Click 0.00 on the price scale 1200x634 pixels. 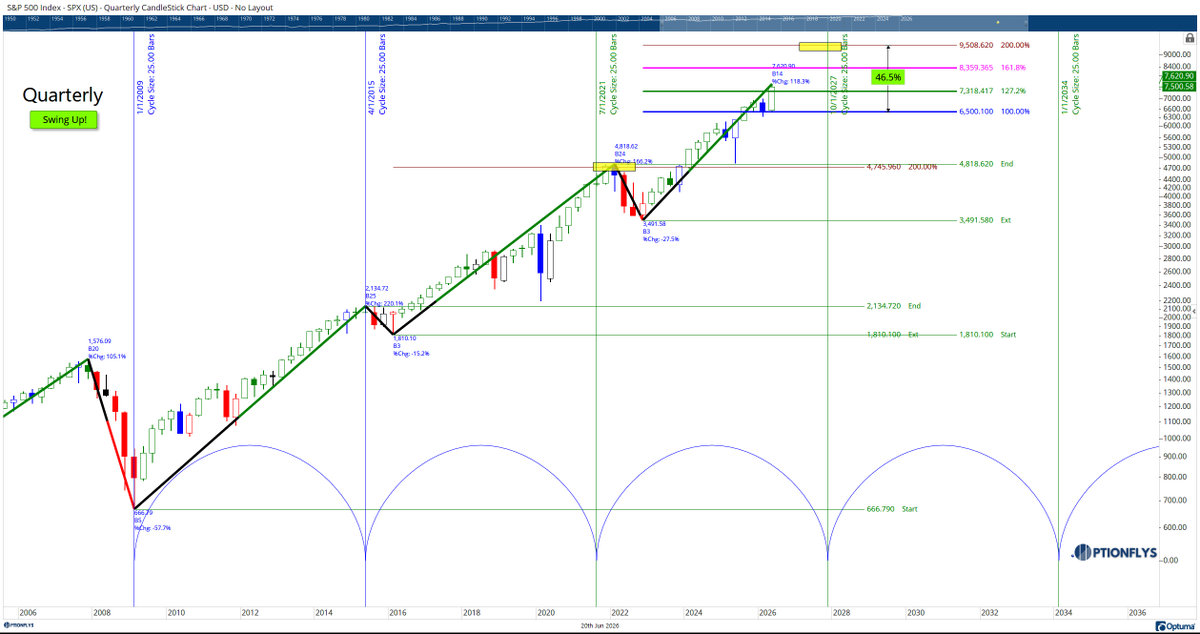point(1170,559)
